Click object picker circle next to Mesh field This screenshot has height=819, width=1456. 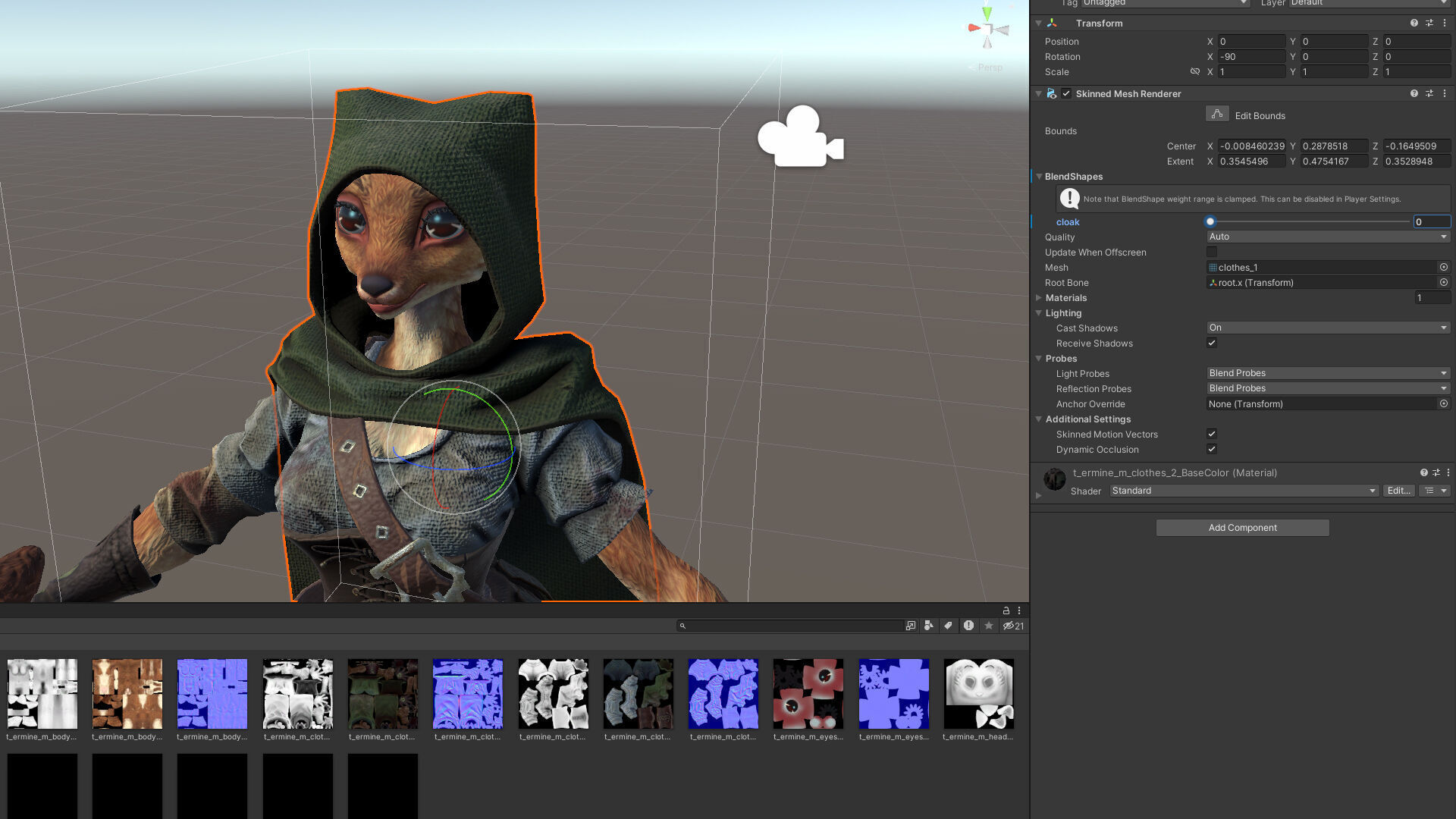(1444, 267)
